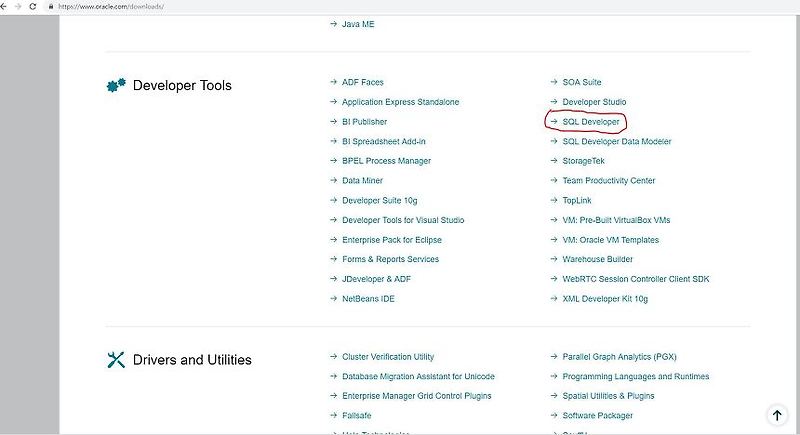Open BPEL Process Manager link
800x435 pixels.
click(386, 161)
